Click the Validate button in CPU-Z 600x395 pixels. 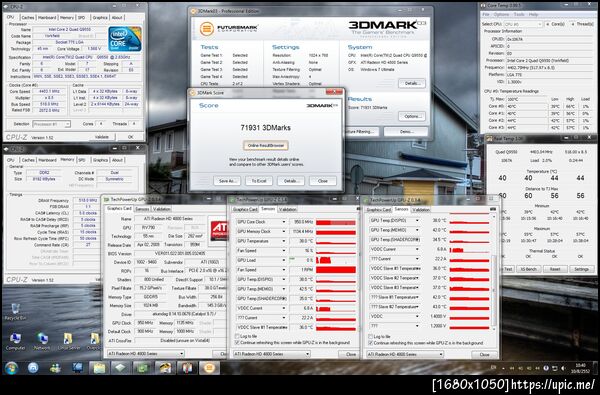pos(102,137)
